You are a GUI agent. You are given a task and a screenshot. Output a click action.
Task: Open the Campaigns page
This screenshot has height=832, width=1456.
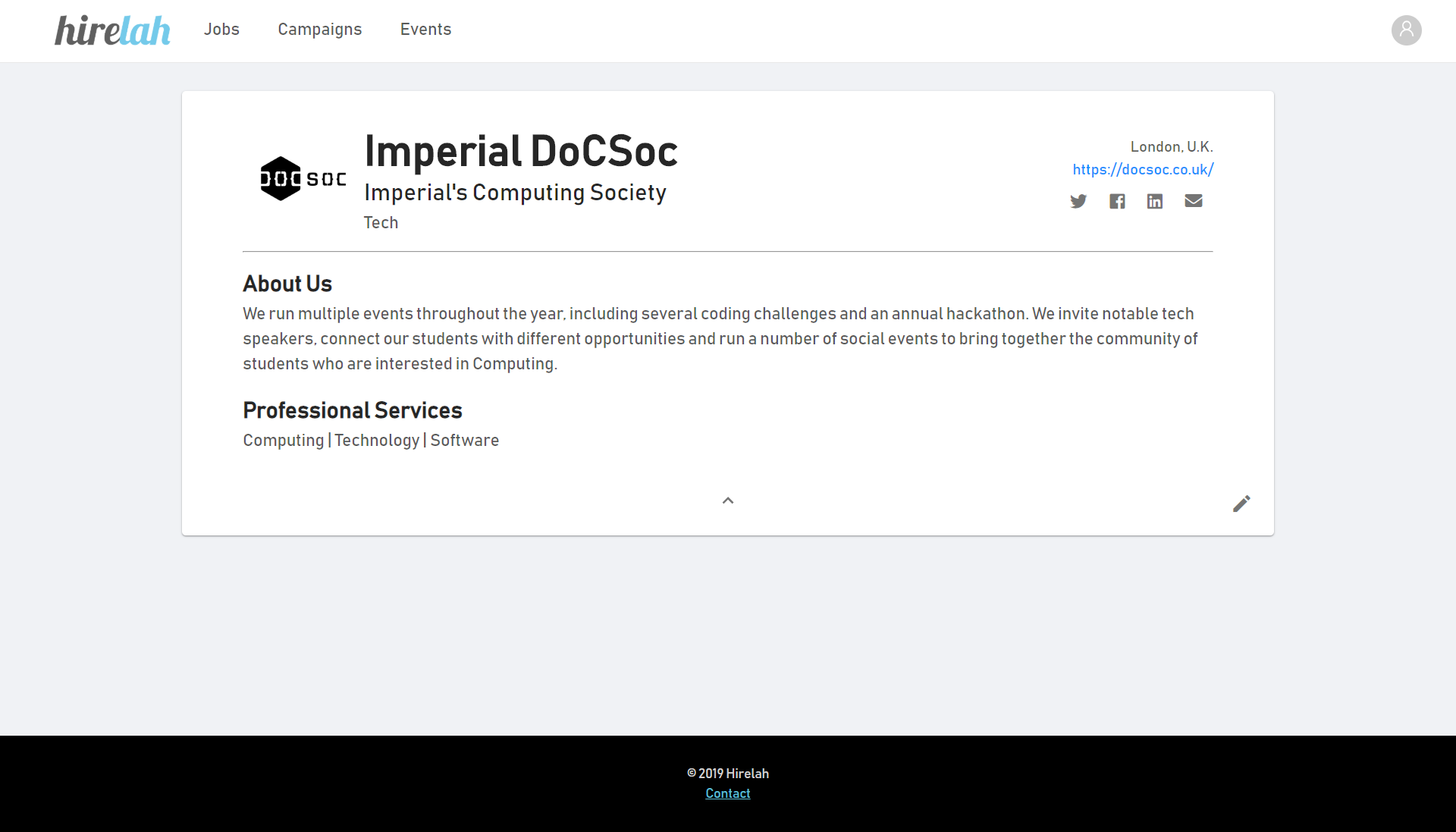(x=320, y=30)
